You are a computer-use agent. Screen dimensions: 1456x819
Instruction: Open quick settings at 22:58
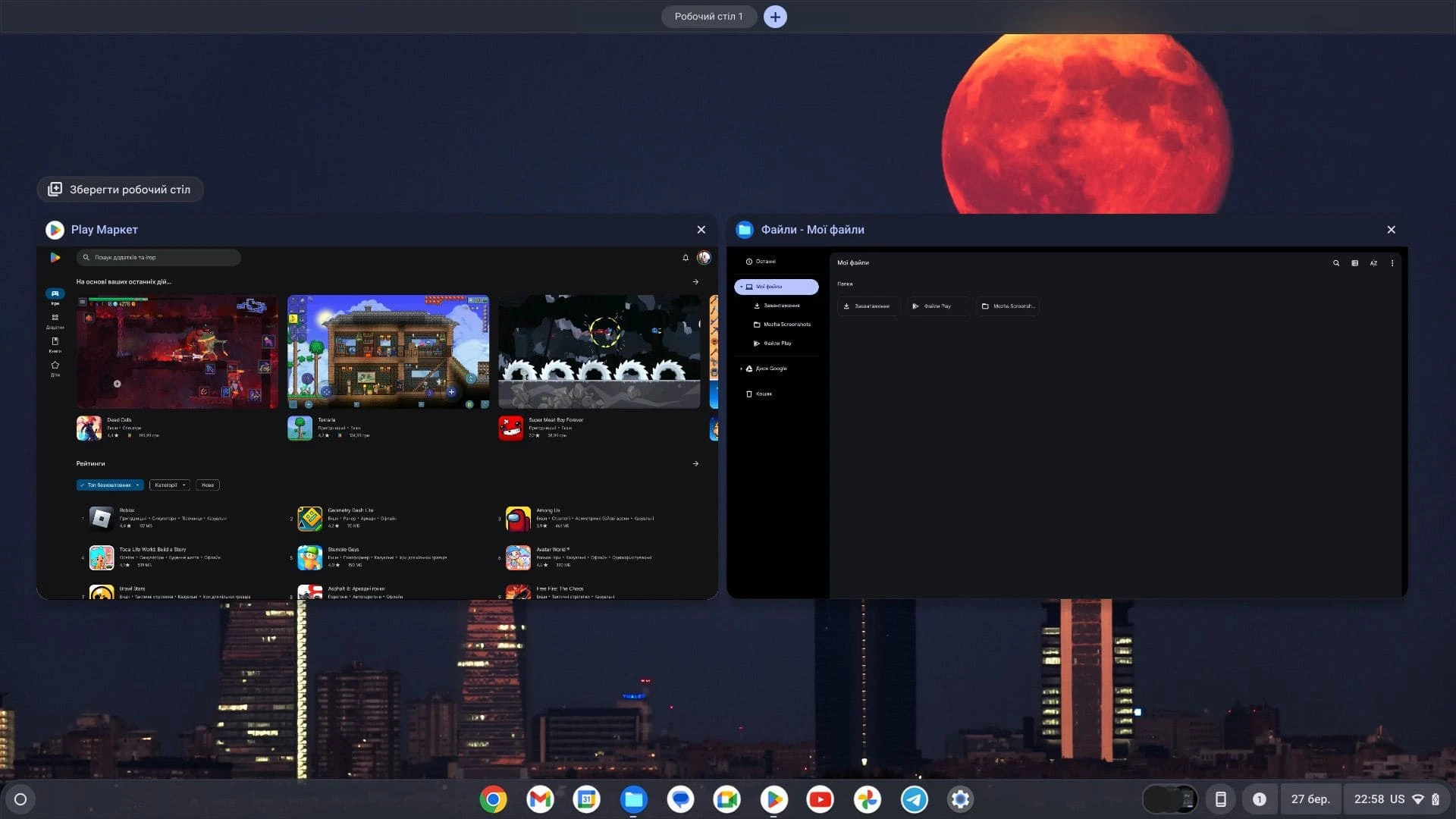click(1396, 799)
